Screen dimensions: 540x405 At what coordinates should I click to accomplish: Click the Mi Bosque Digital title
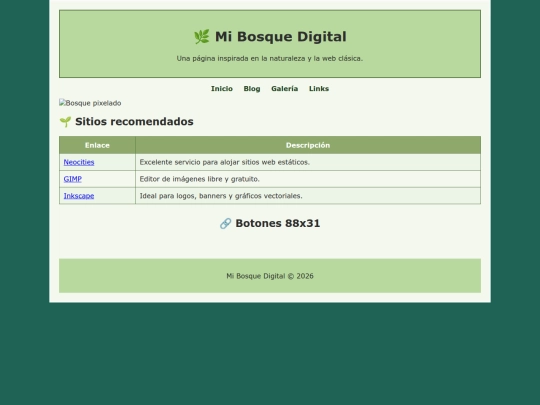tap(281, 37)
